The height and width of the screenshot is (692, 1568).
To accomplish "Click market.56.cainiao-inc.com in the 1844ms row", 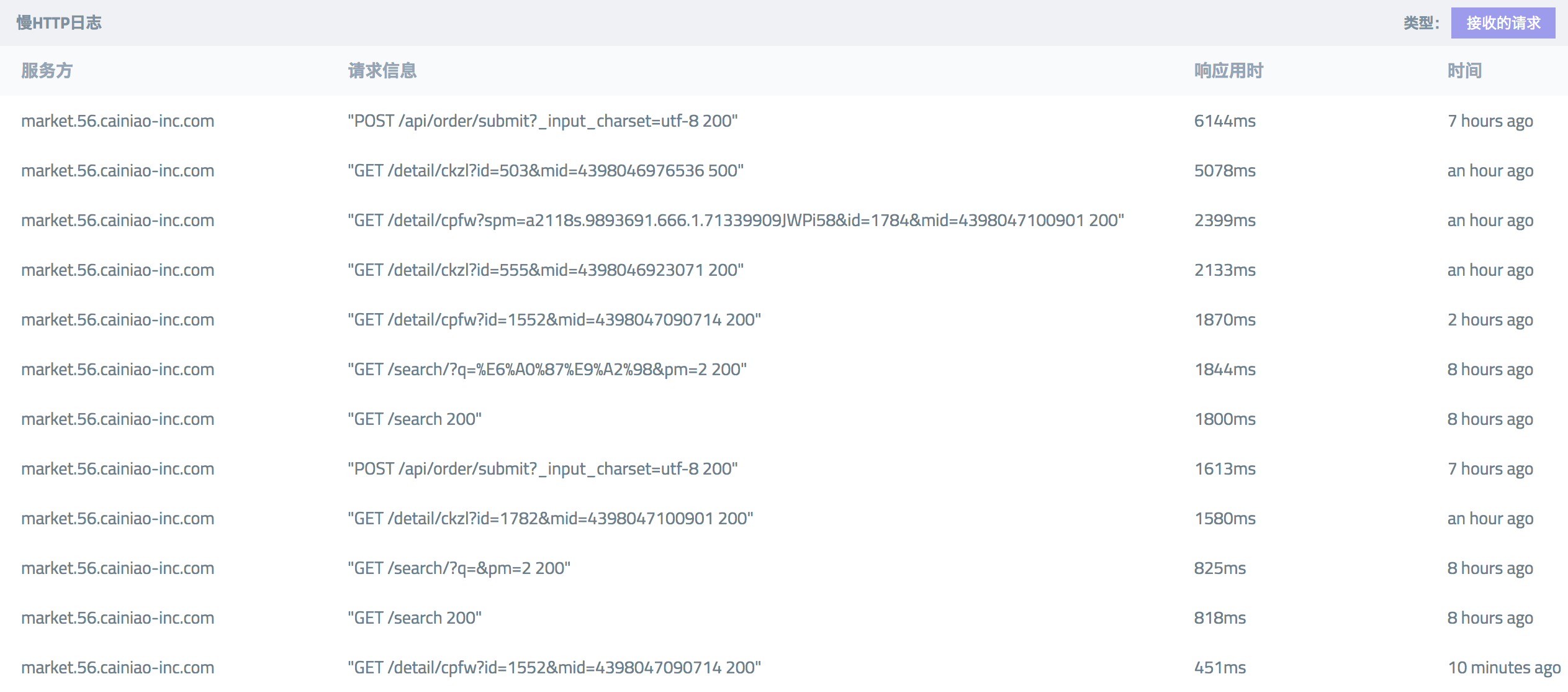I will (118, 369).
